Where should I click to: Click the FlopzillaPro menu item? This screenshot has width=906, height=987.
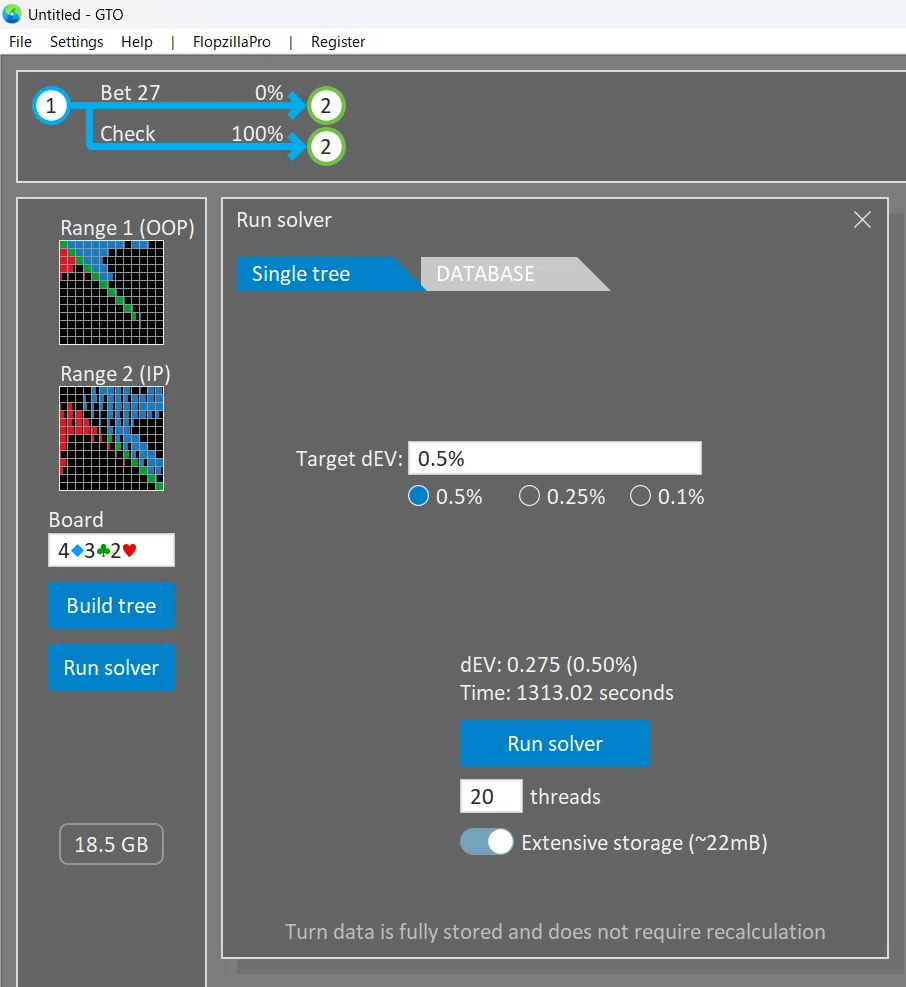tap(232, 42)
